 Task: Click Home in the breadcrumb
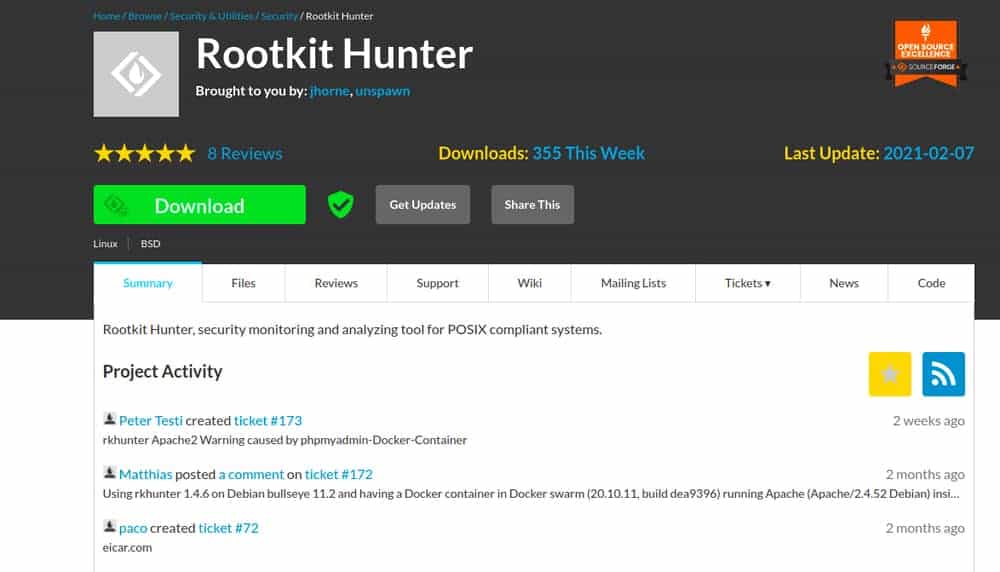click(x=107, y=16)
